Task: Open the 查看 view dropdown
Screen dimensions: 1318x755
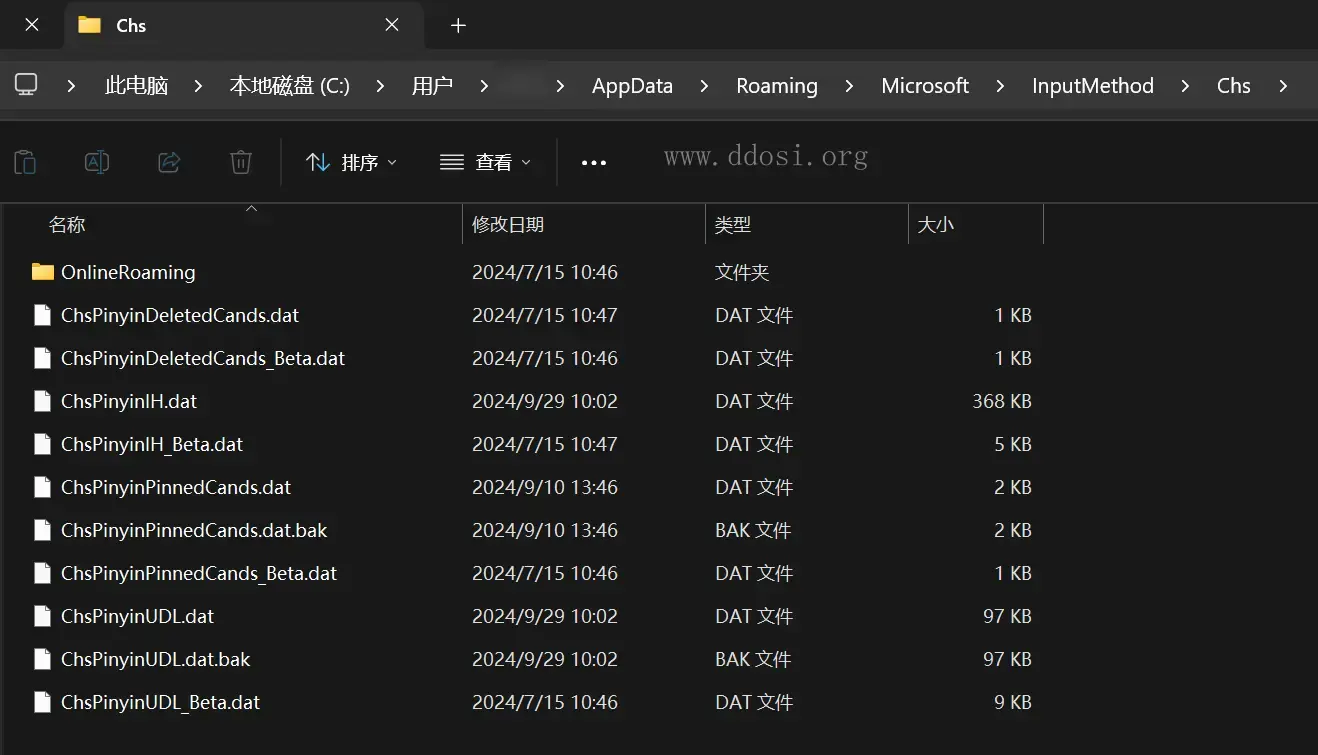Action: coord(486,162)
